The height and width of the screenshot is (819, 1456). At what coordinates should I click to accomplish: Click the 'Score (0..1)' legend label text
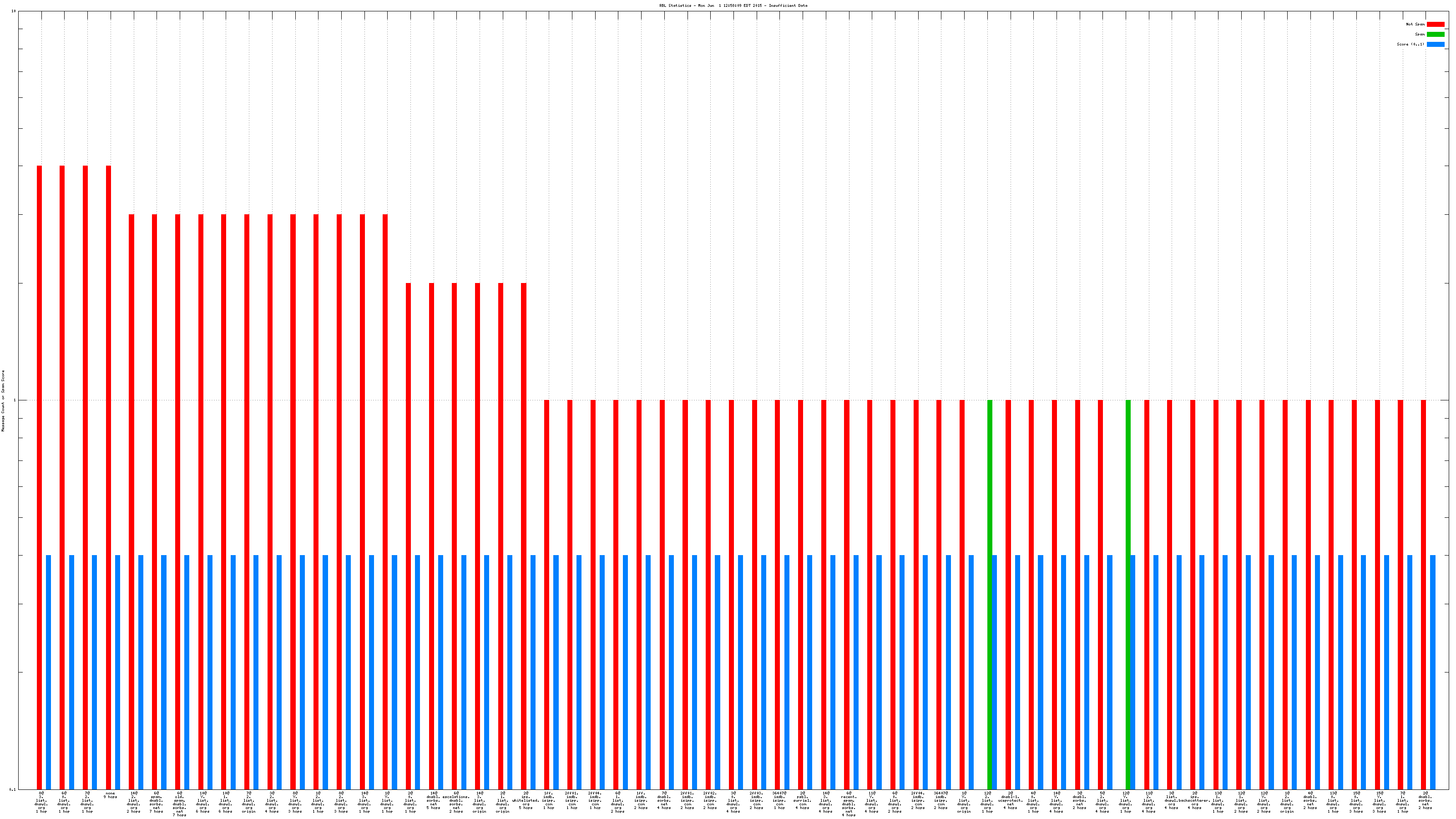coord(1410,44)
